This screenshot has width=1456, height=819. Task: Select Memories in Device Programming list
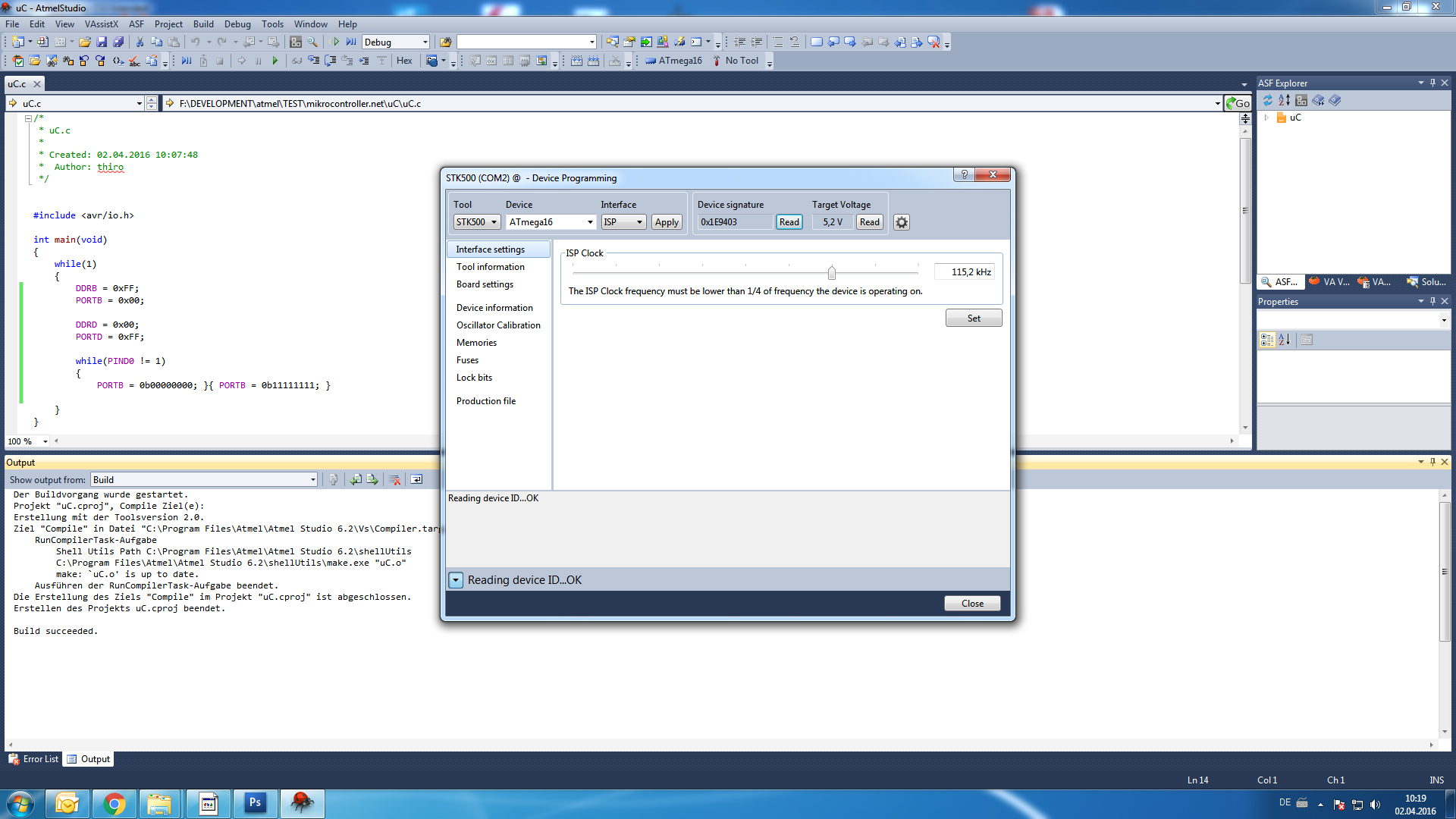pyautogui.click(x=476, y=343)
